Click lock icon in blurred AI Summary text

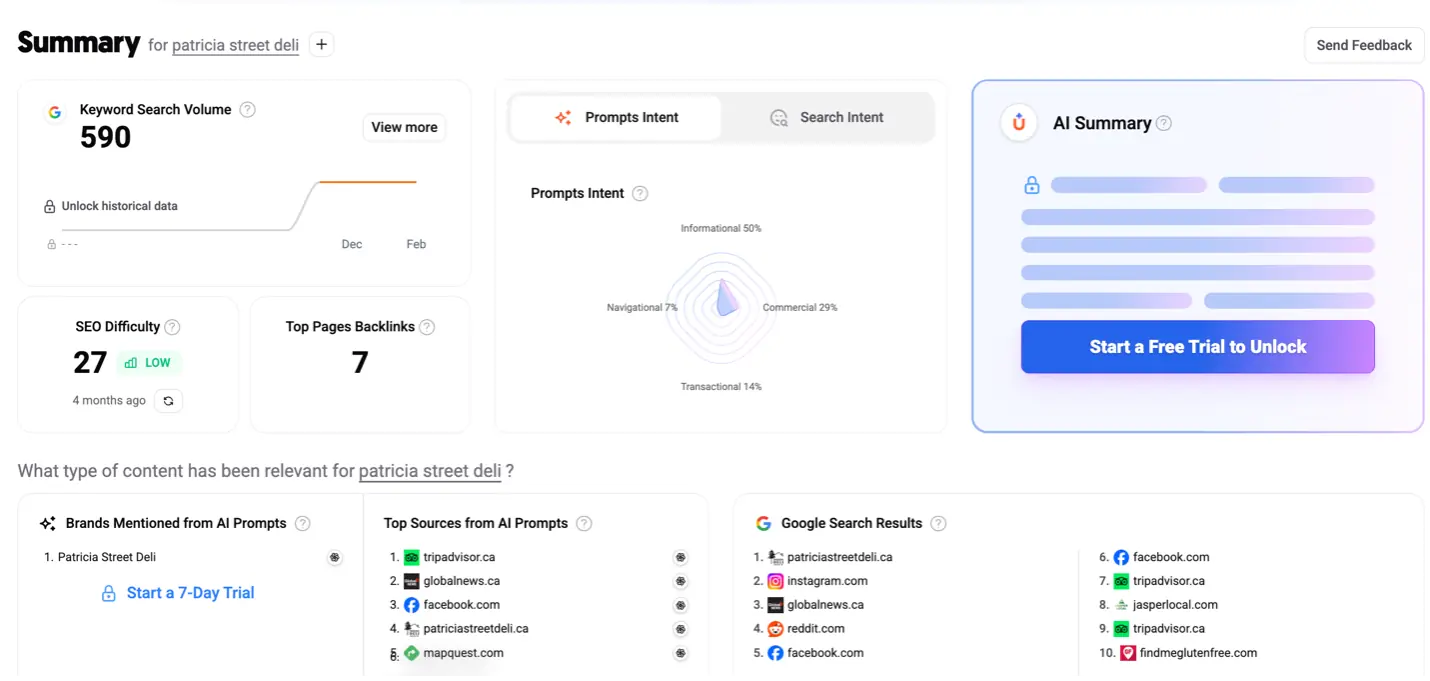click(x=1032, y=185)
